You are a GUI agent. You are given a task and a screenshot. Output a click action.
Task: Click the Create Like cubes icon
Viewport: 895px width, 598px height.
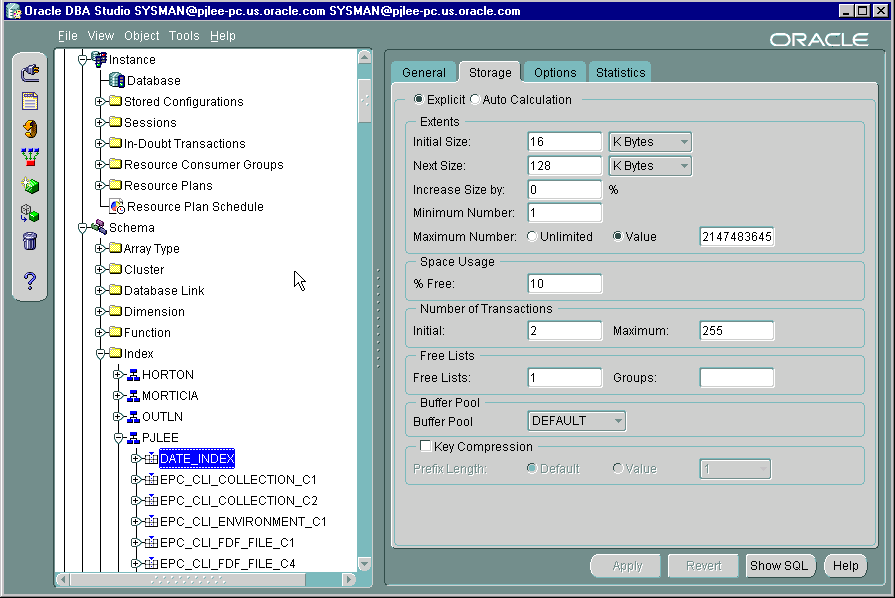(x=30, y=214)
